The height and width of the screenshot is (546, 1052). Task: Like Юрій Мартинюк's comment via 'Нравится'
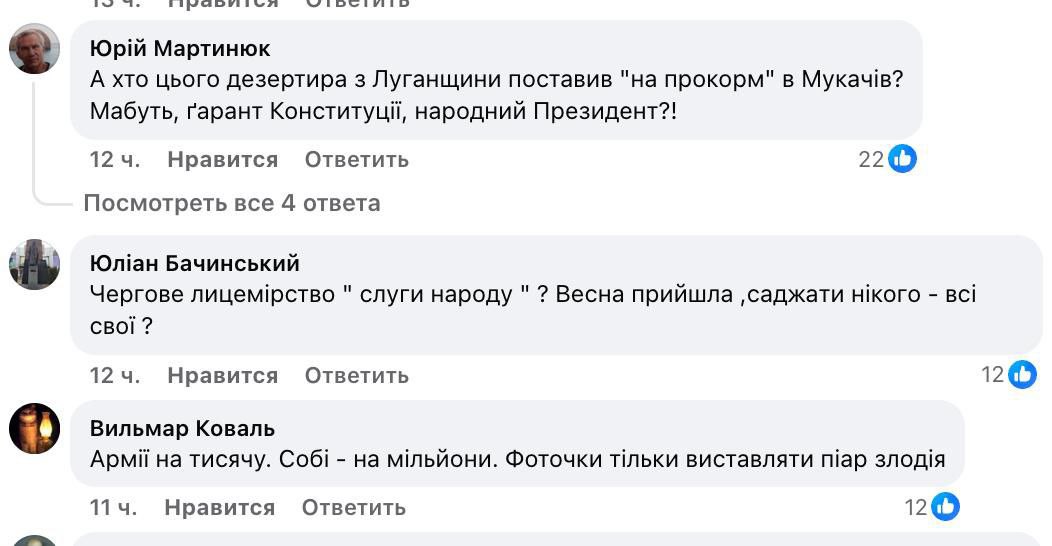coord(223,159)
